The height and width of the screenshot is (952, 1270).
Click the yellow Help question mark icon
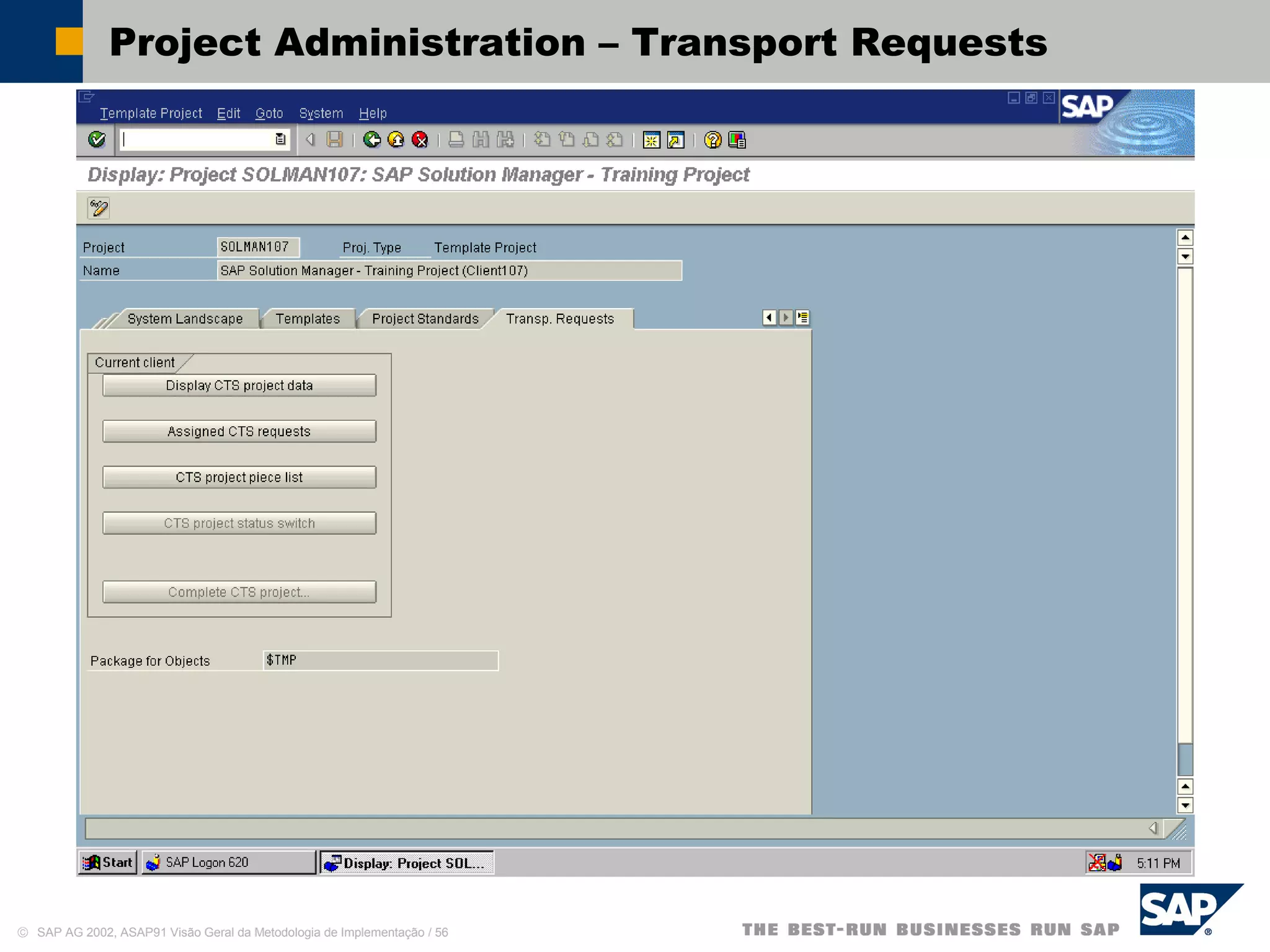[713, 140]
